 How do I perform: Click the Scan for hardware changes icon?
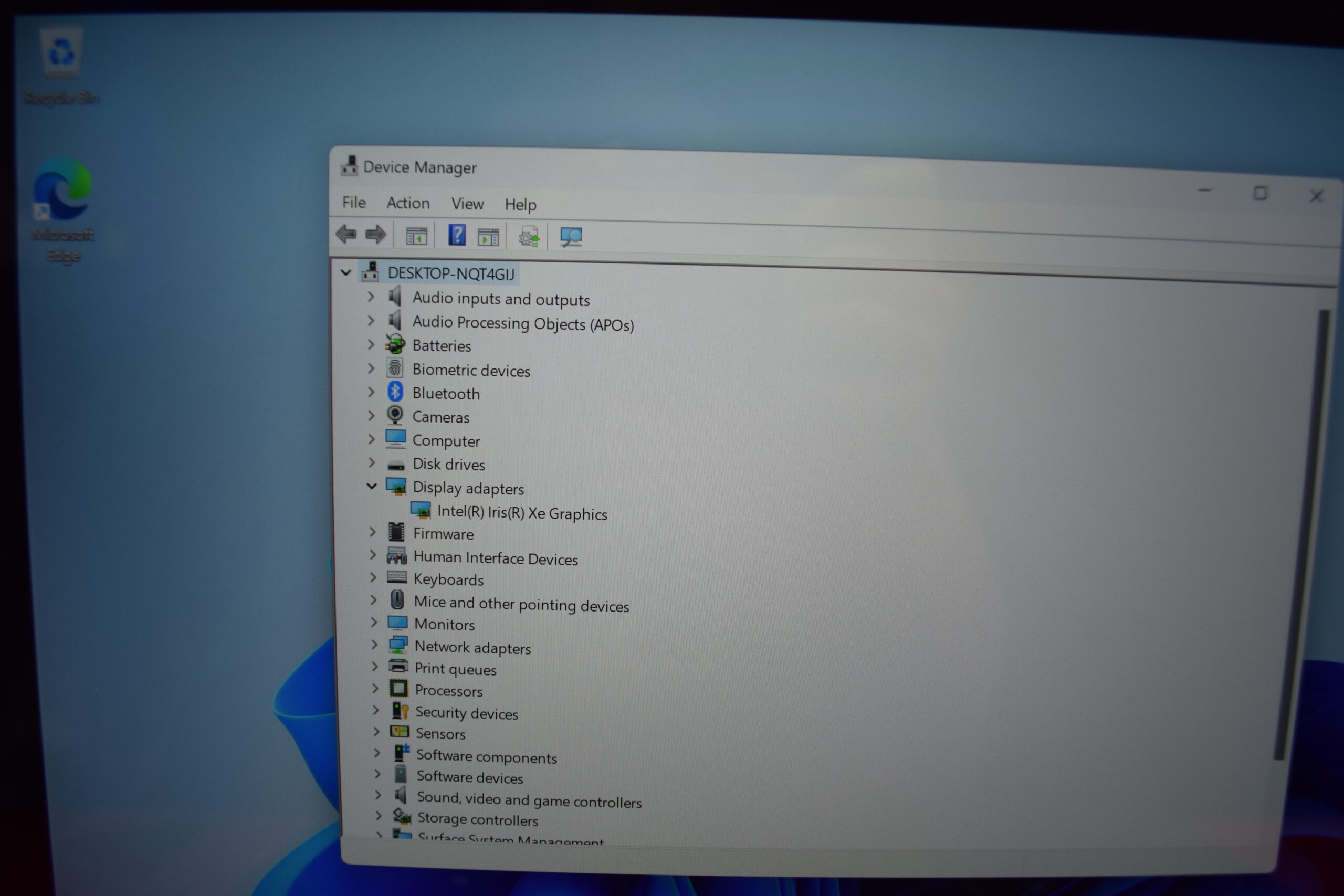click(571, 237)
